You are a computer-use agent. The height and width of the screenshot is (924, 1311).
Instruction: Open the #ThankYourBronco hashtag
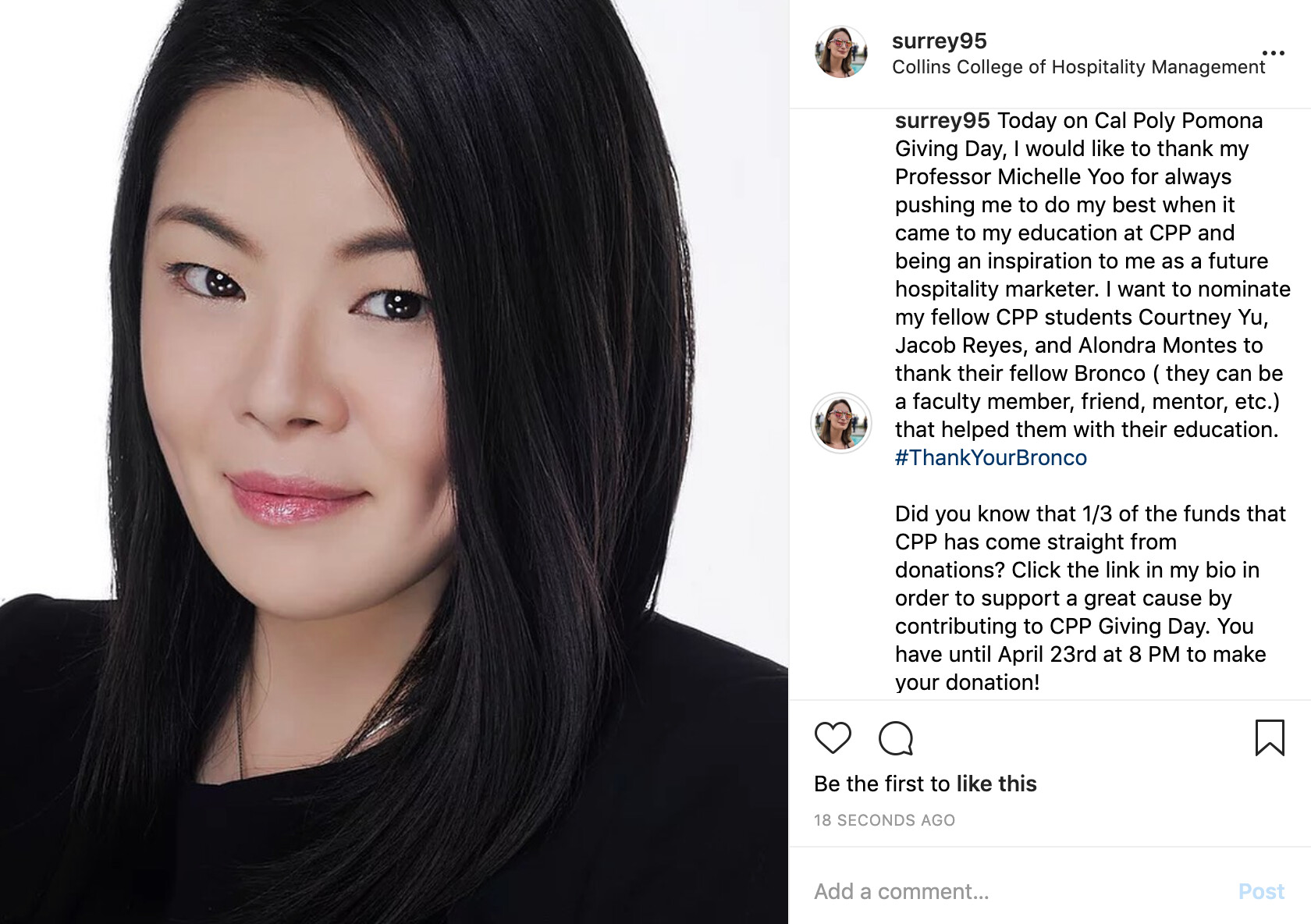coord(991,457)
